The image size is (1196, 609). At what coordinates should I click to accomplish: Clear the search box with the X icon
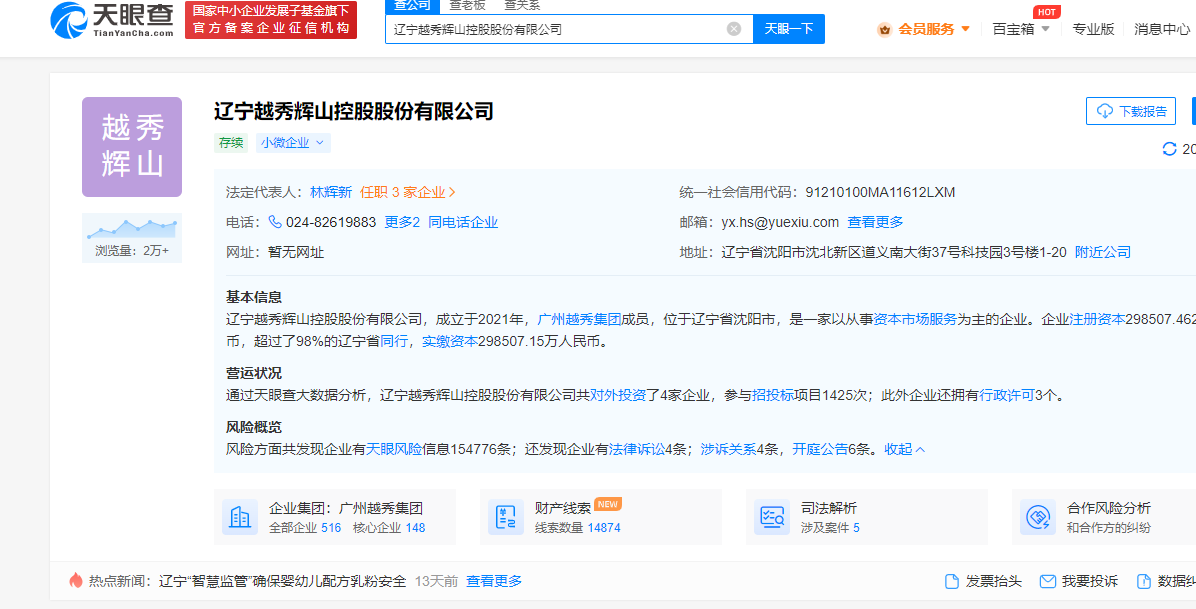[734, 29]
